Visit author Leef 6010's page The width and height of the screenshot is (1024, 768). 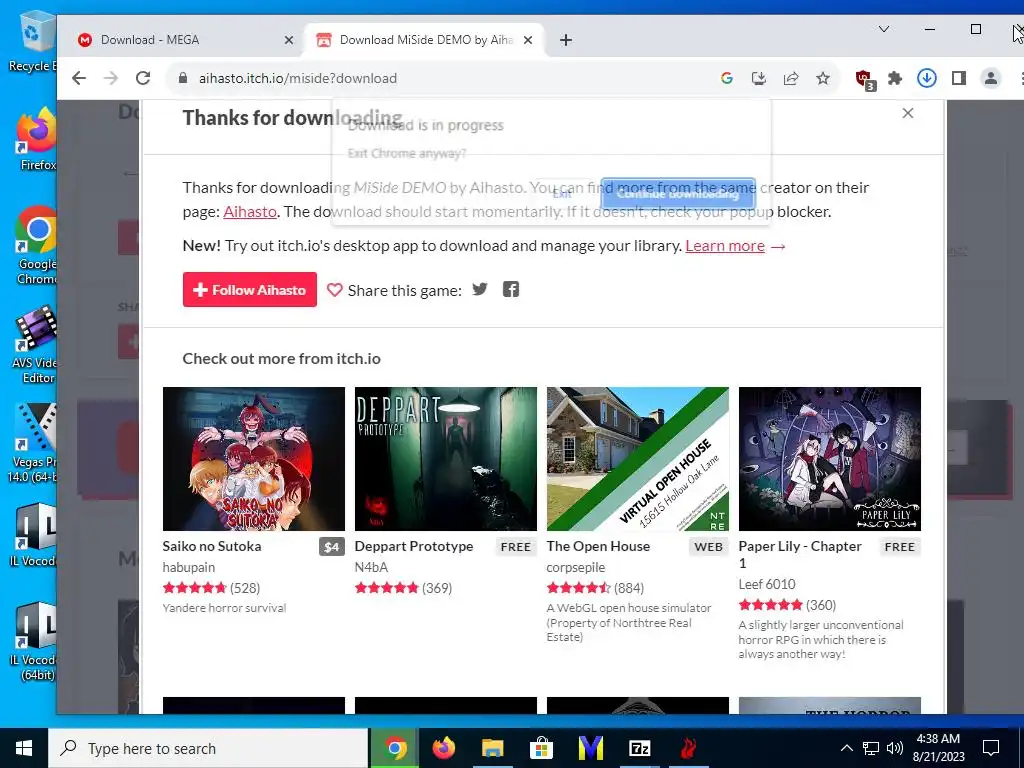pyautogui.click(x=767, y=584)
